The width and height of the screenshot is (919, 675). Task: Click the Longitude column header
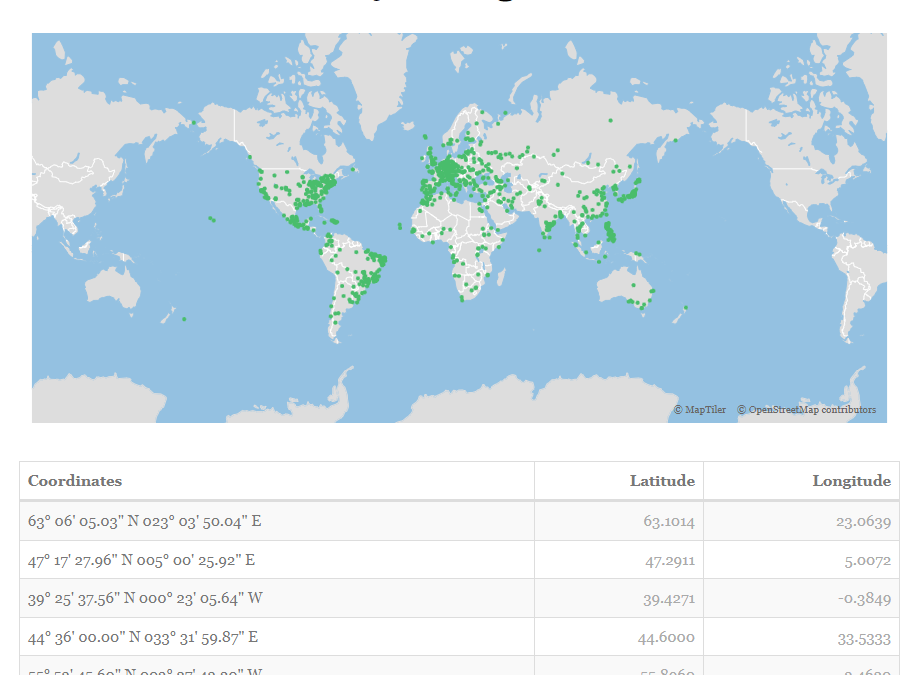[x=801, y=481]
